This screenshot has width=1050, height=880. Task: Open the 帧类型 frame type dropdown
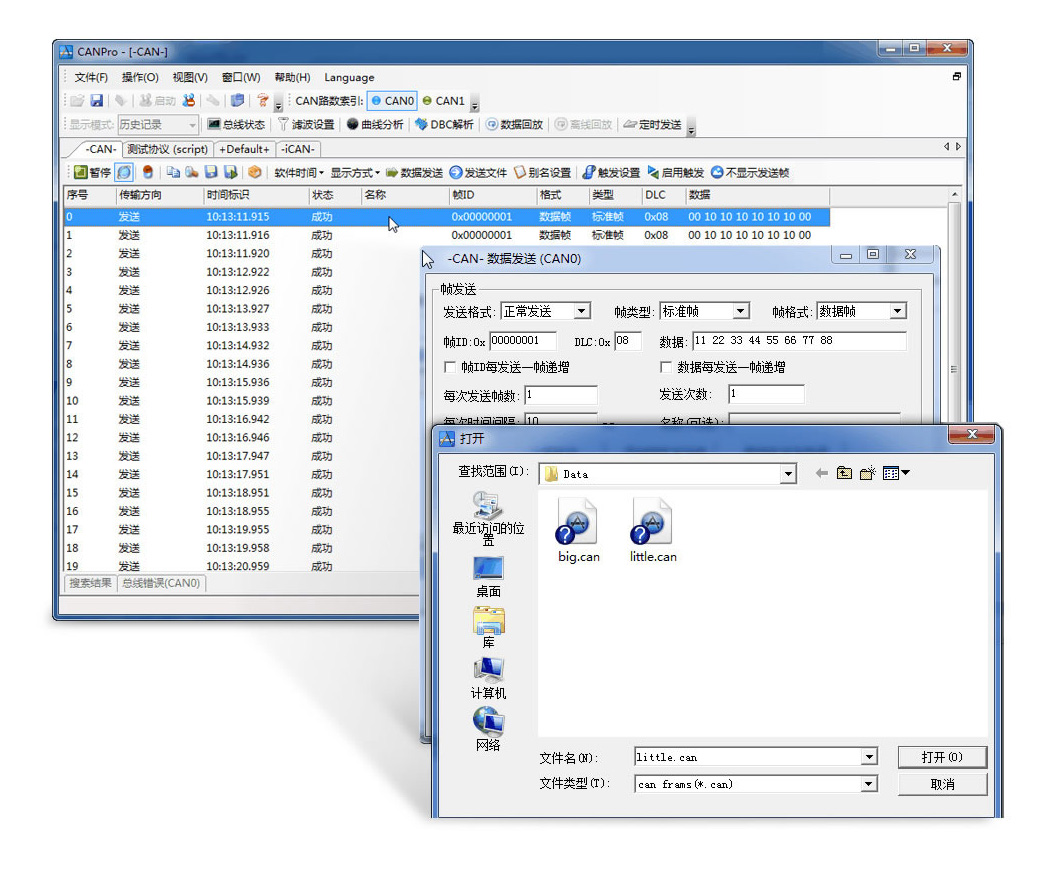740,312
